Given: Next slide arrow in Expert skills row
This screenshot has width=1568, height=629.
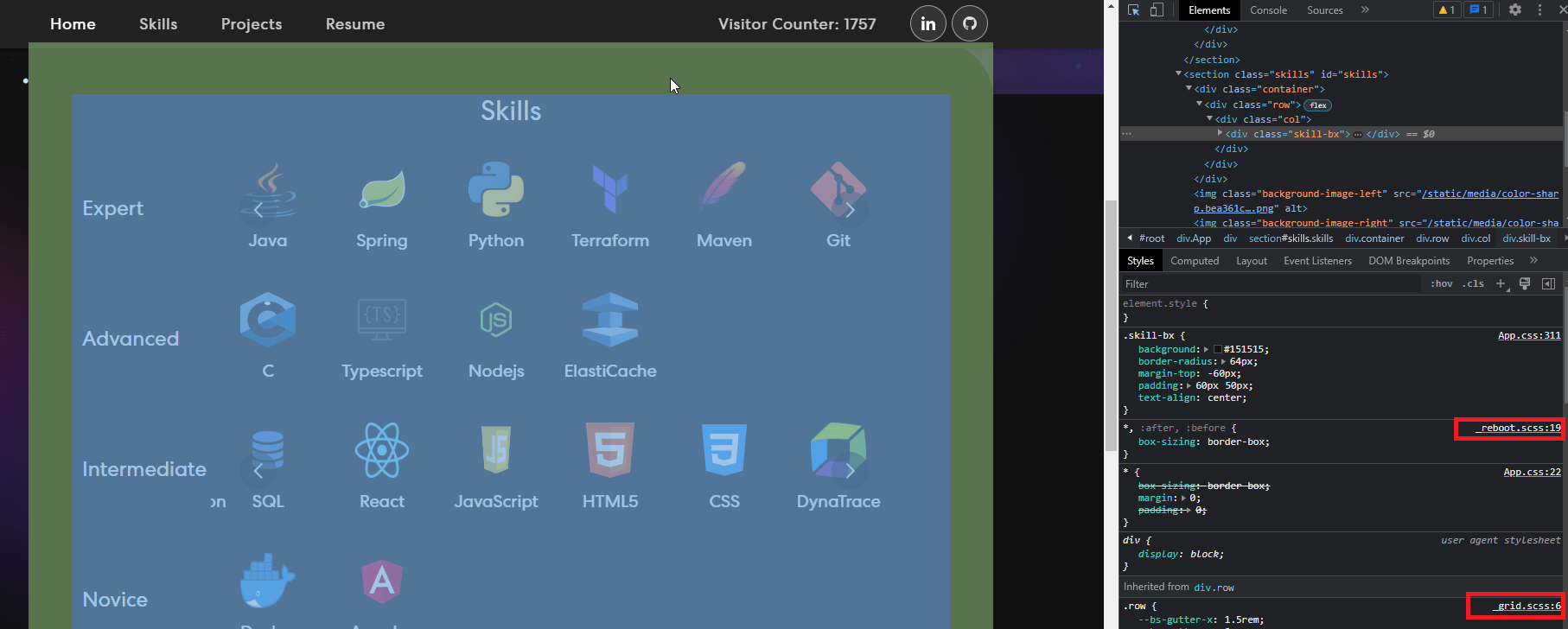Looking at the screenshot, I should click(851, 209).
